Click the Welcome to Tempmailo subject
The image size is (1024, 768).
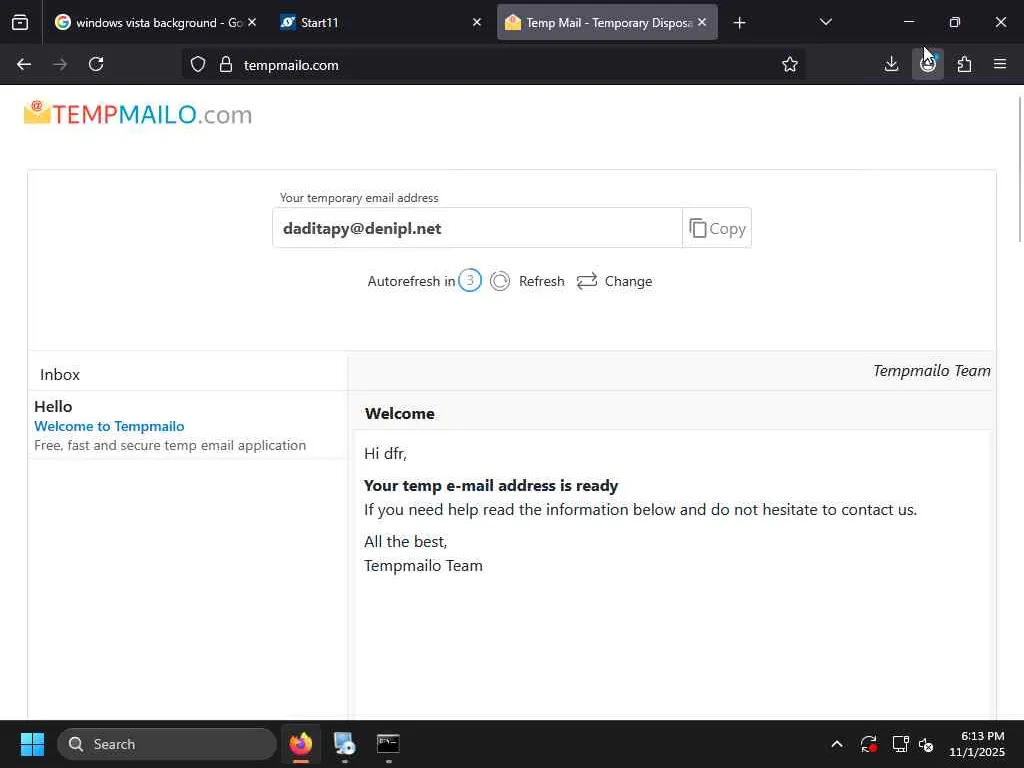(109, 426)
